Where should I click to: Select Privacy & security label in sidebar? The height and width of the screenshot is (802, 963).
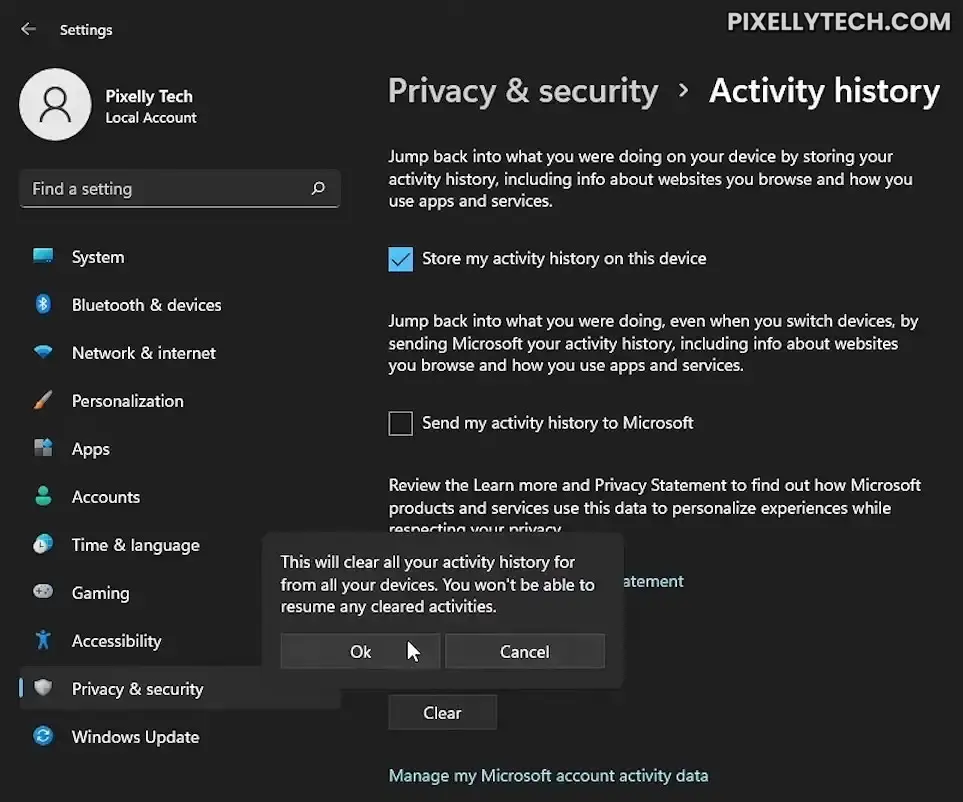coord(138,689)
